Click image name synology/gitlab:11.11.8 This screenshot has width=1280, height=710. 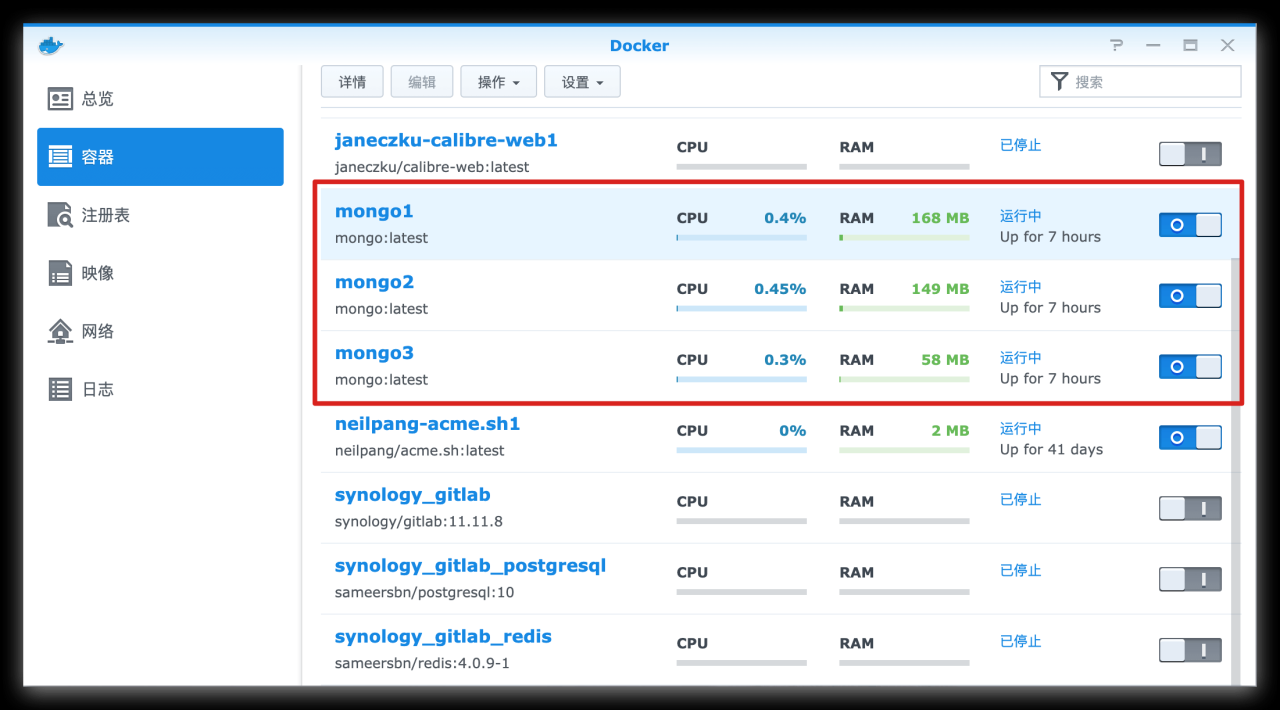tap(418, 521)
